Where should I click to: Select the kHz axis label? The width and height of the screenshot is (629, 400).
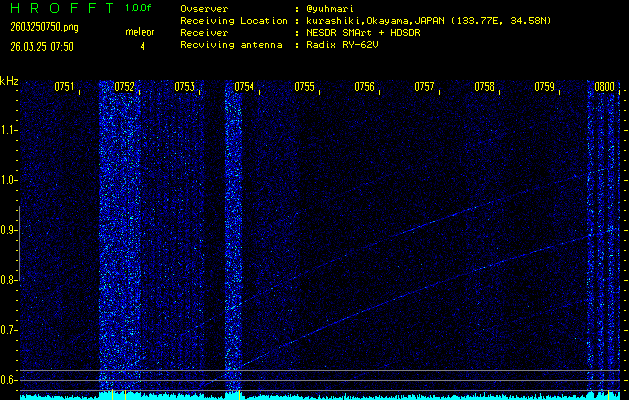tap(9, 81)
